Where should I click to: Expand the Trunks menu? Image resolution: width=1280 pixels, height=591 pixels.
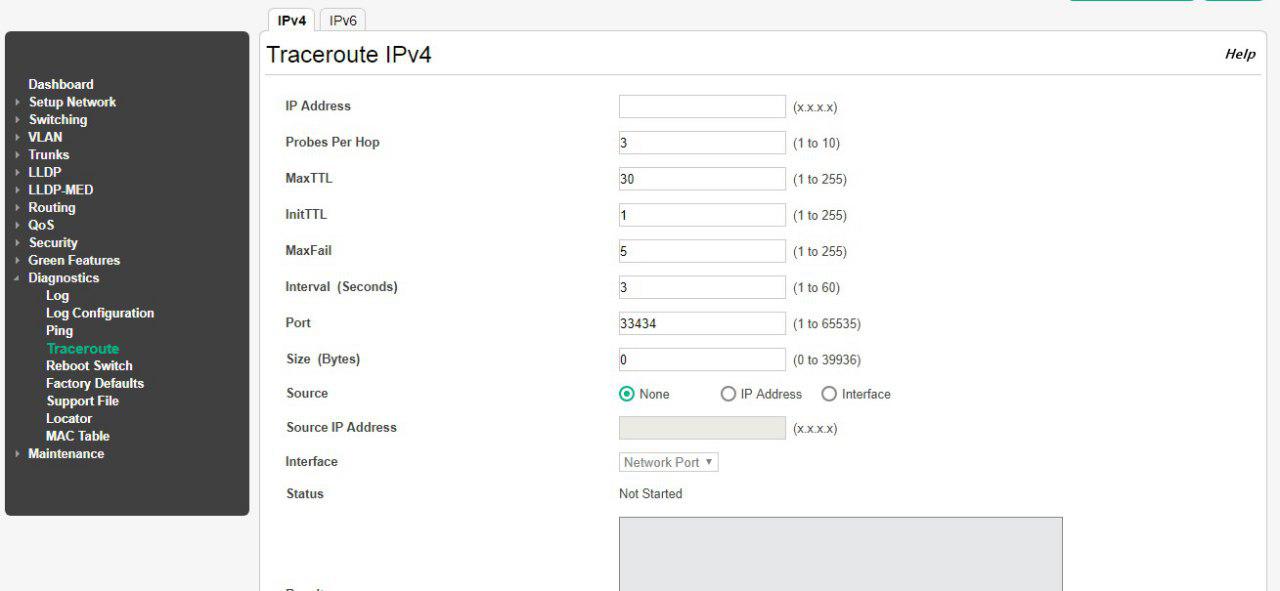click(x=49, y=155)
